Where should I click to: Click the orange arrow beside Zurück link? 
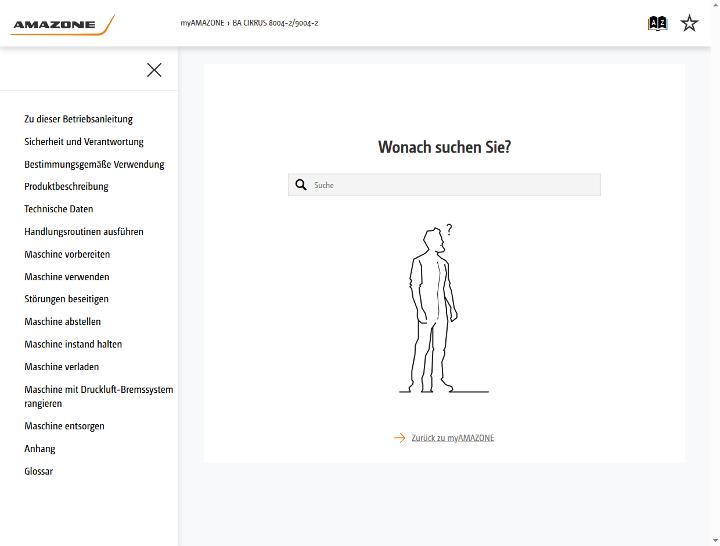pos(399,438)
